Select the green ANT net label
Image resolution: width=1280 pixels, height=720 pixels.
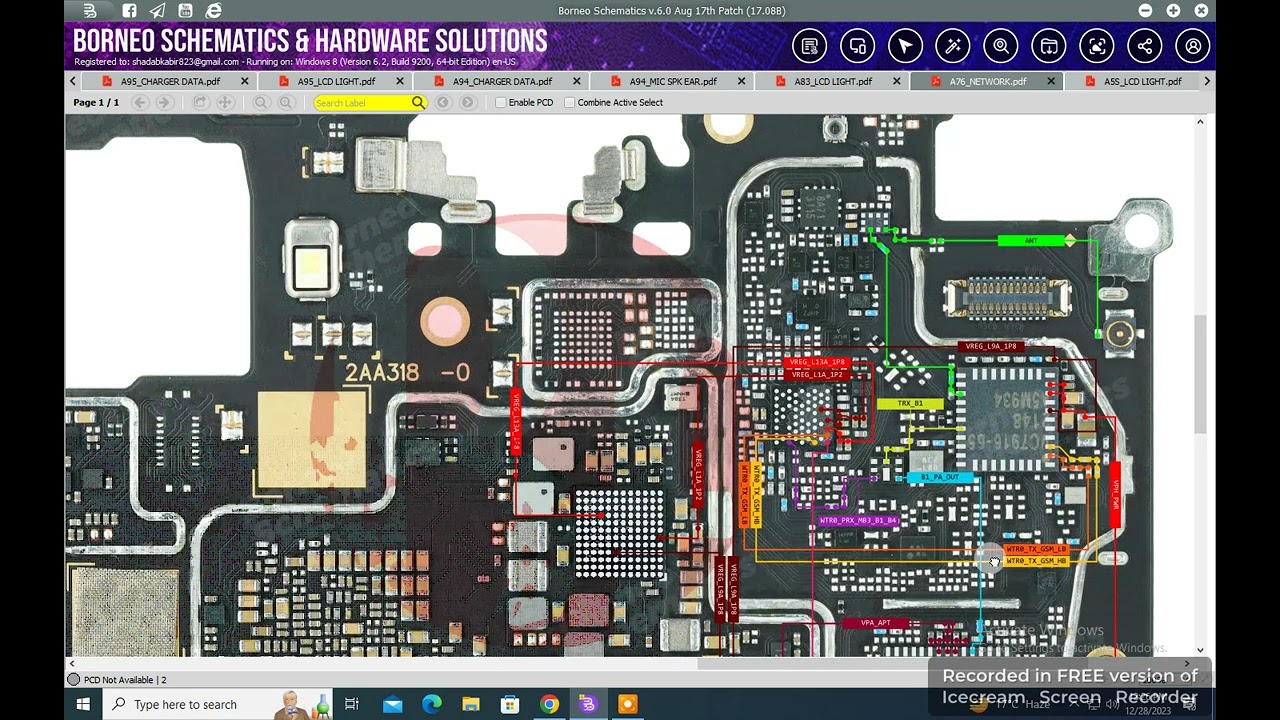(x=1031, y=240)
